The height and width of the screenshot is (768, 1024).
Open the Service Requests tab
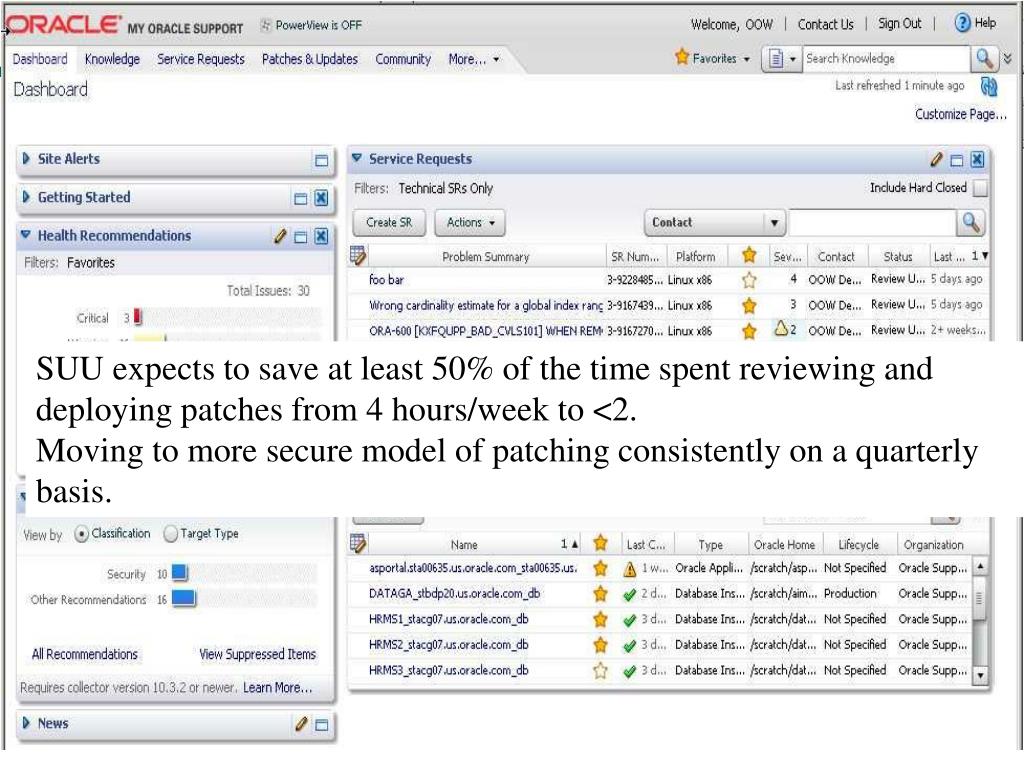coord(200,59)
